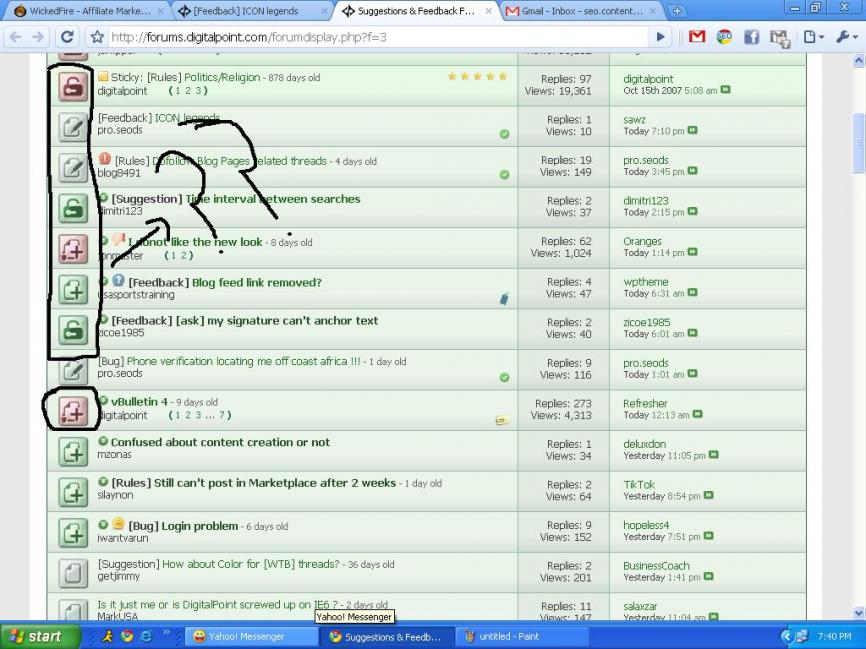This screenshot has height=649, width=866.
Task: Open thread Phone verification locating me off coast africa
Action: click(x=244, y=361)
